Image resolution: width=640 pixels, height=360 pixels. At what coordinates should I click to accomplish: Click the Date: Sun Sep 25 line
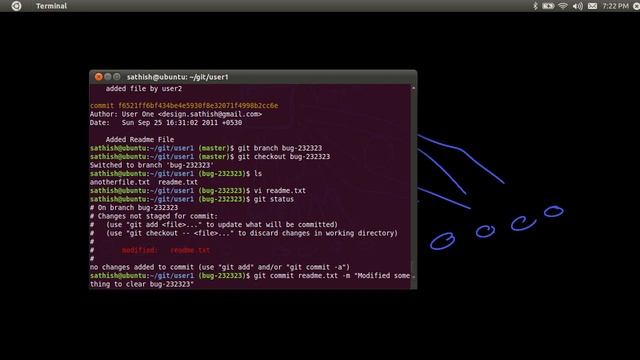[x=166, y=122]
